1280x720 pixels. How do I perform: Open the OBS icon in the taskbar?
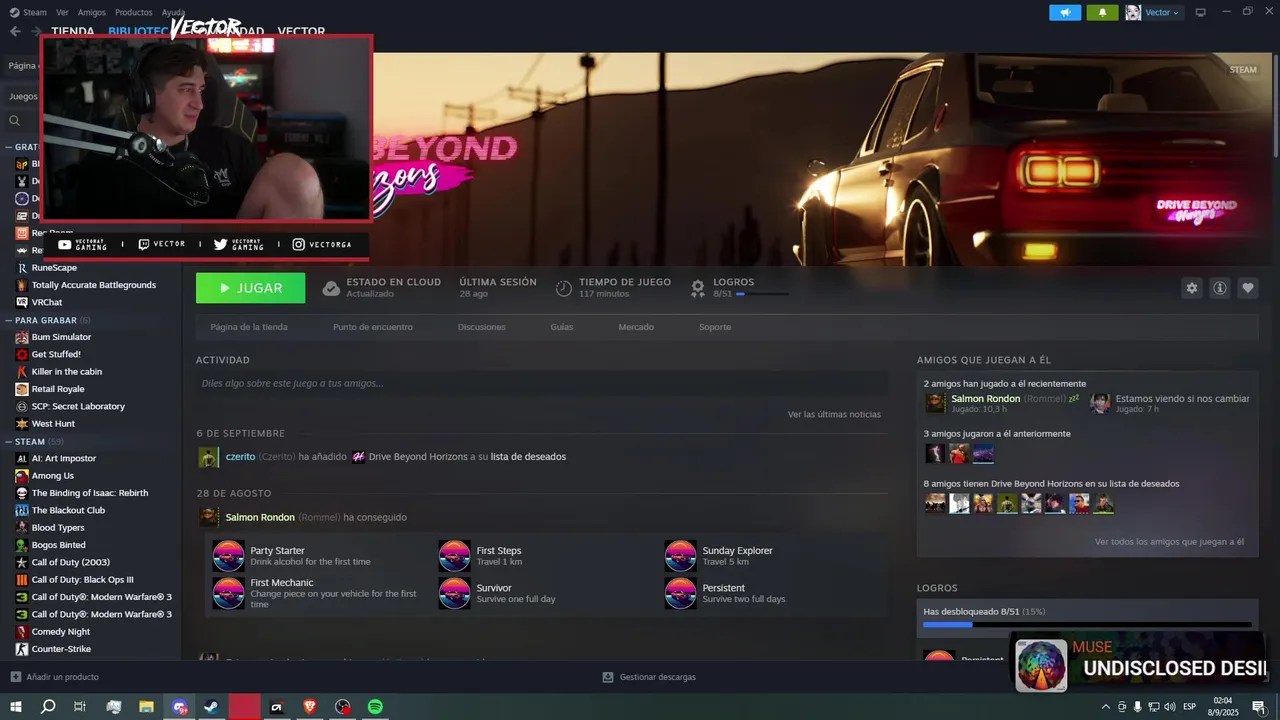point(343,707)
